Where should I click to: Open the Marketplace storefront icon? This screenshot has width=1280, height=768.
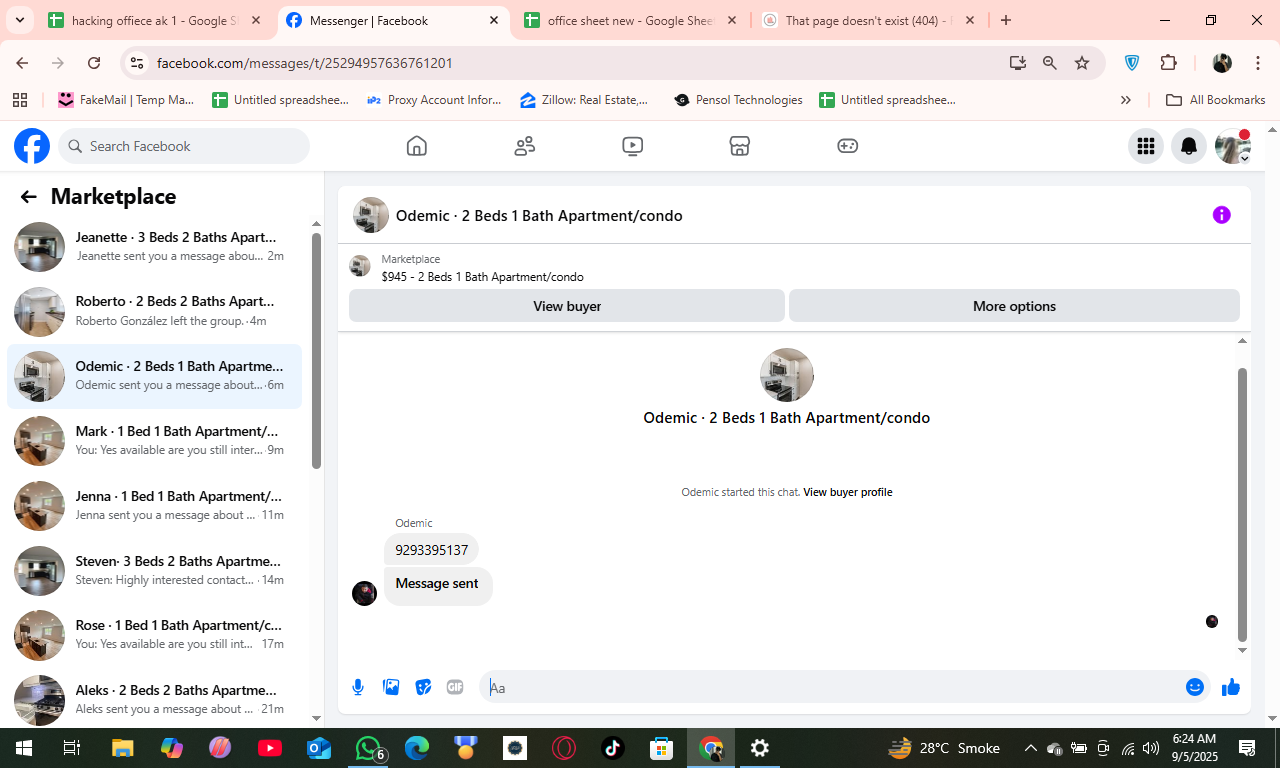[739, 146]
